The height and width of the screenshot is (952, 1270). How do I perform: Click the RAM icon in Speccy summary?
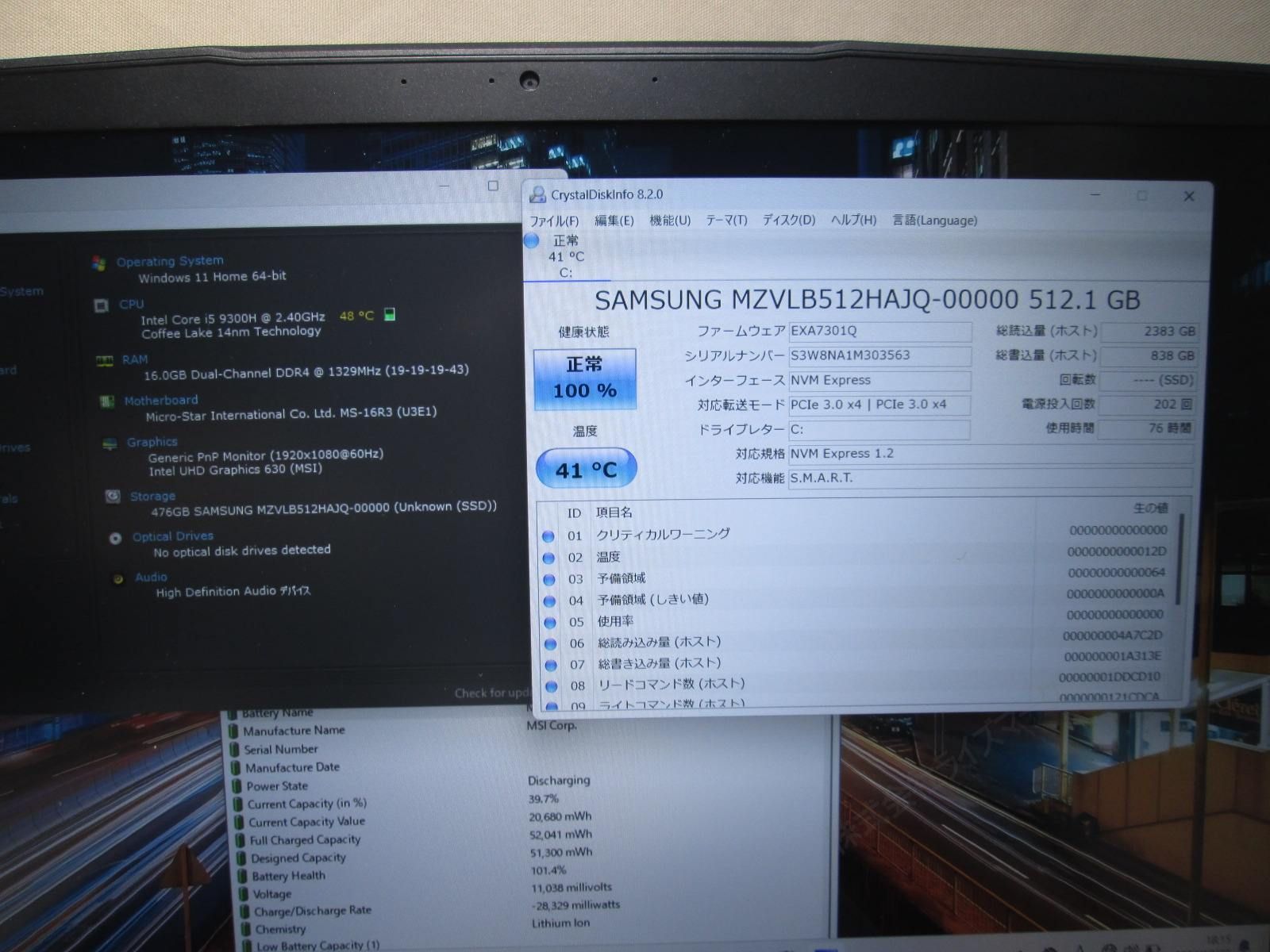[x=104, y=361]
